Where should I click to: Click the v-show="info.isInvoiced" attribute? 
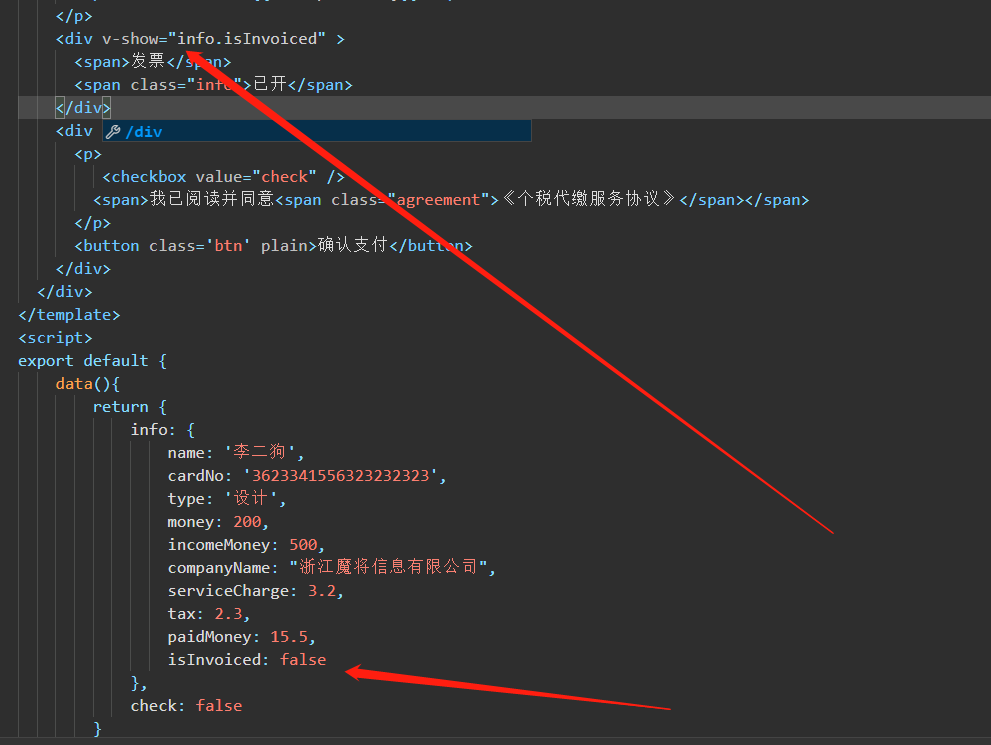pos(198,38)
